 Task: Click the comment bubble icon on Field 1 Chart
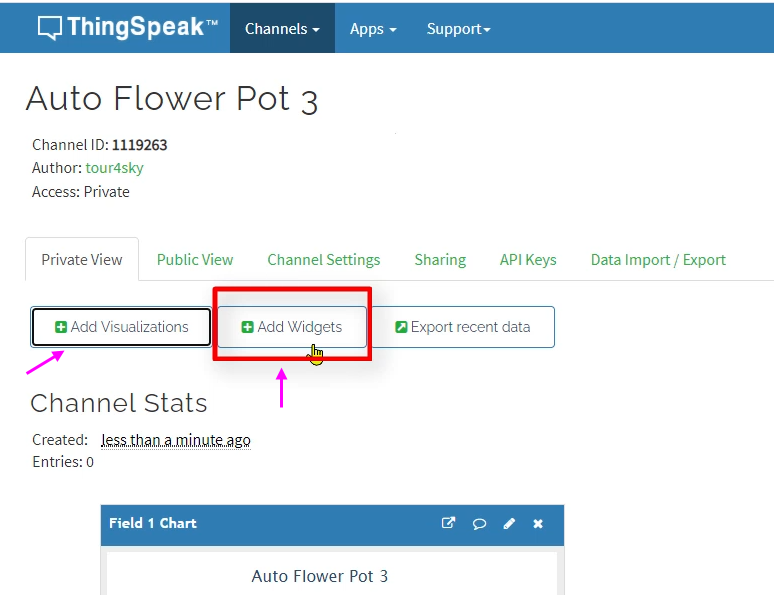479,523
